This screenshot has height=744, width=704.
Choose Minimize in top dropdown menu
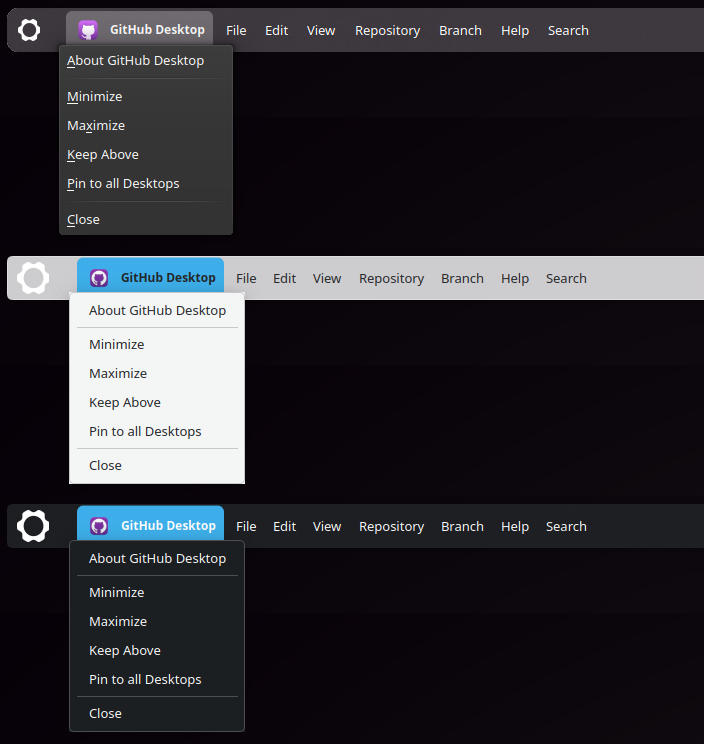point(146,97)
